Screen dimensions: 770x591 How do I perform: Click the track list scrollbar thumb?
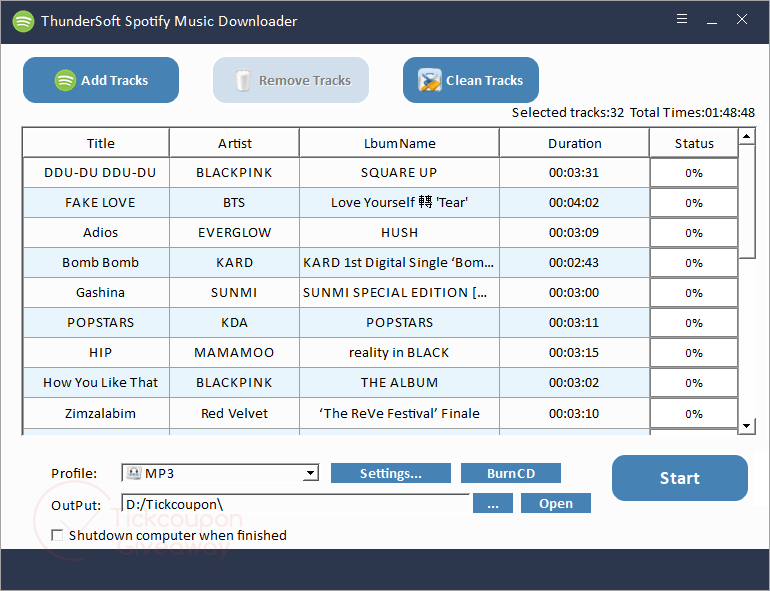point(746,201)
